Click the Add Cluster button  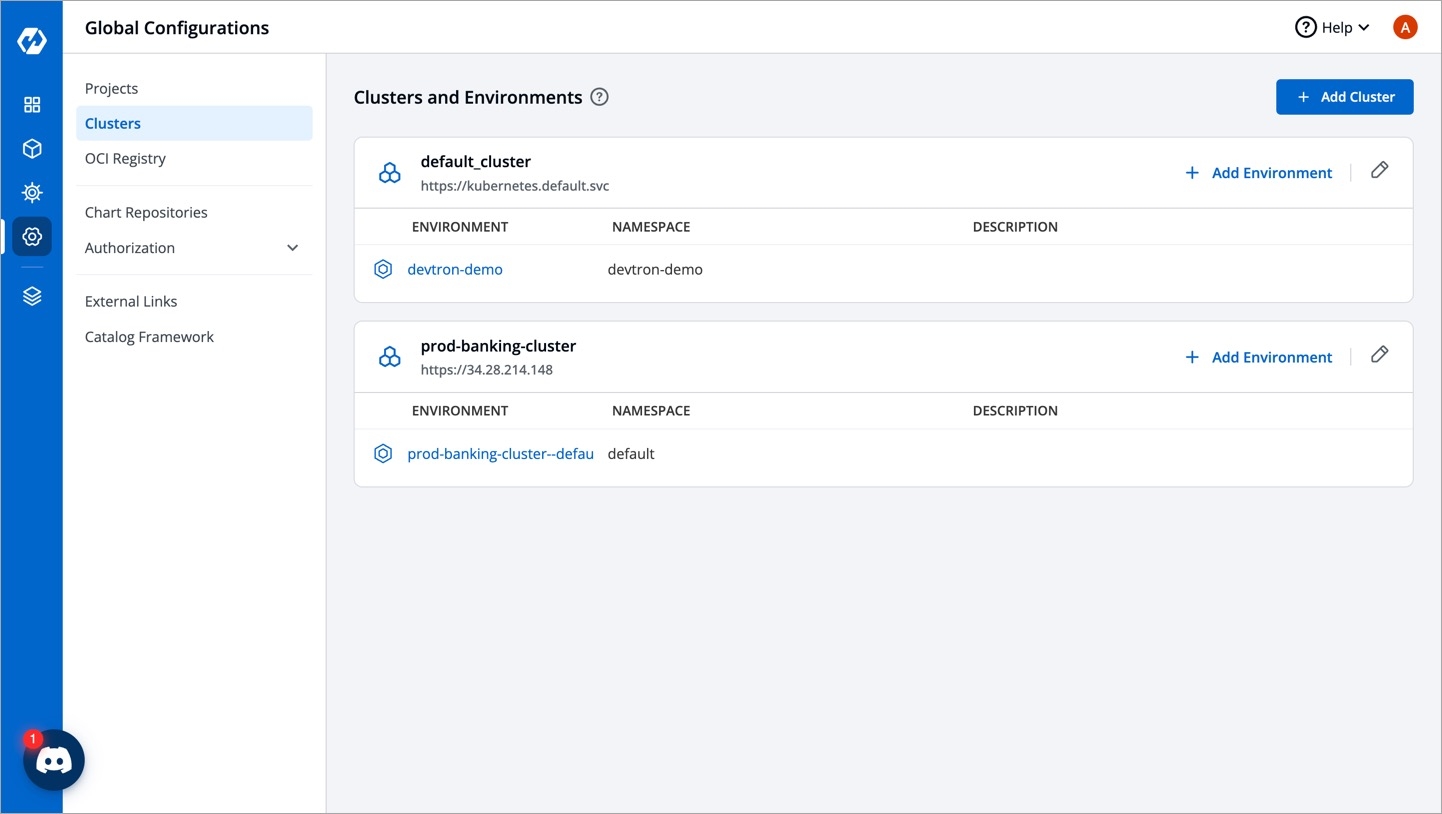pos(1344,97)
